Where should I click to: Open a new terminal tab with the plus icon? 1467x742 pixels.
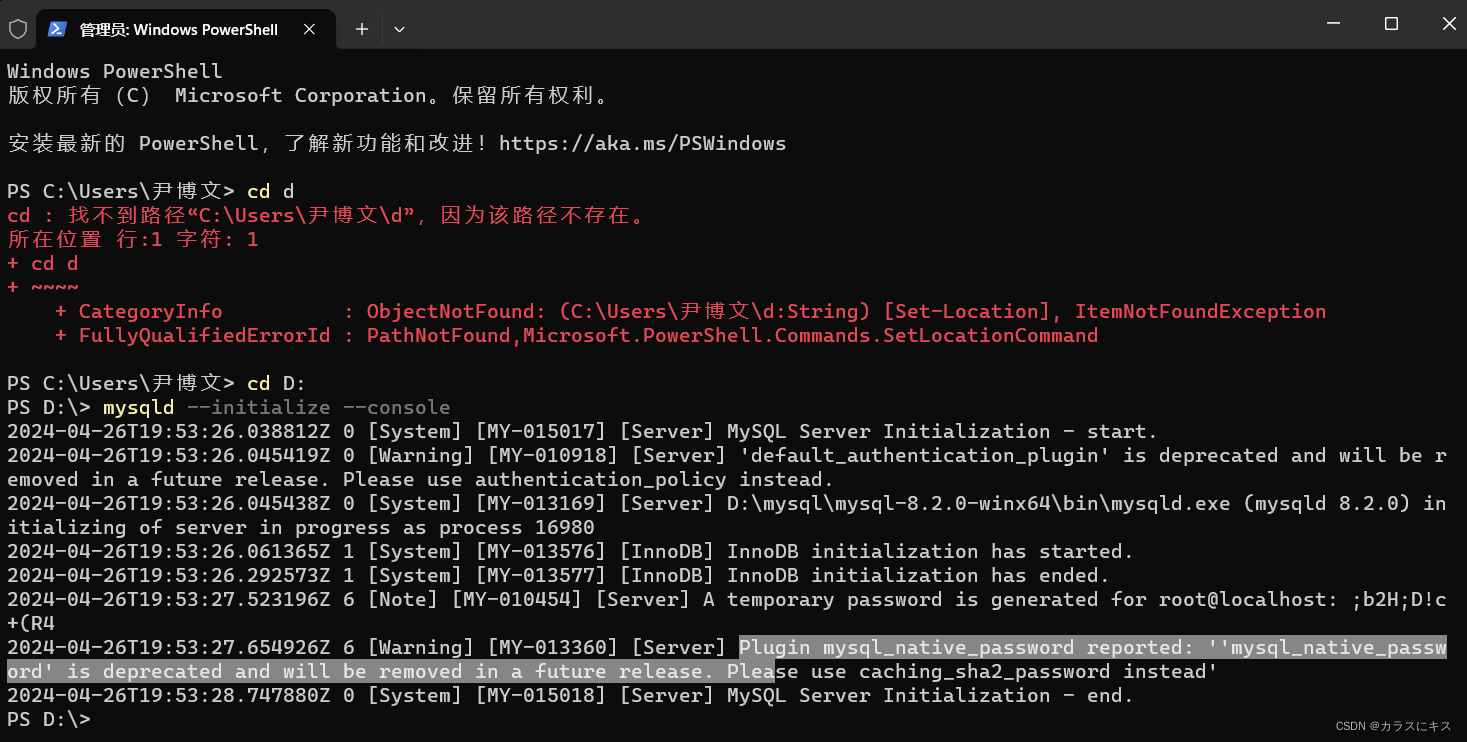point(361,29)
